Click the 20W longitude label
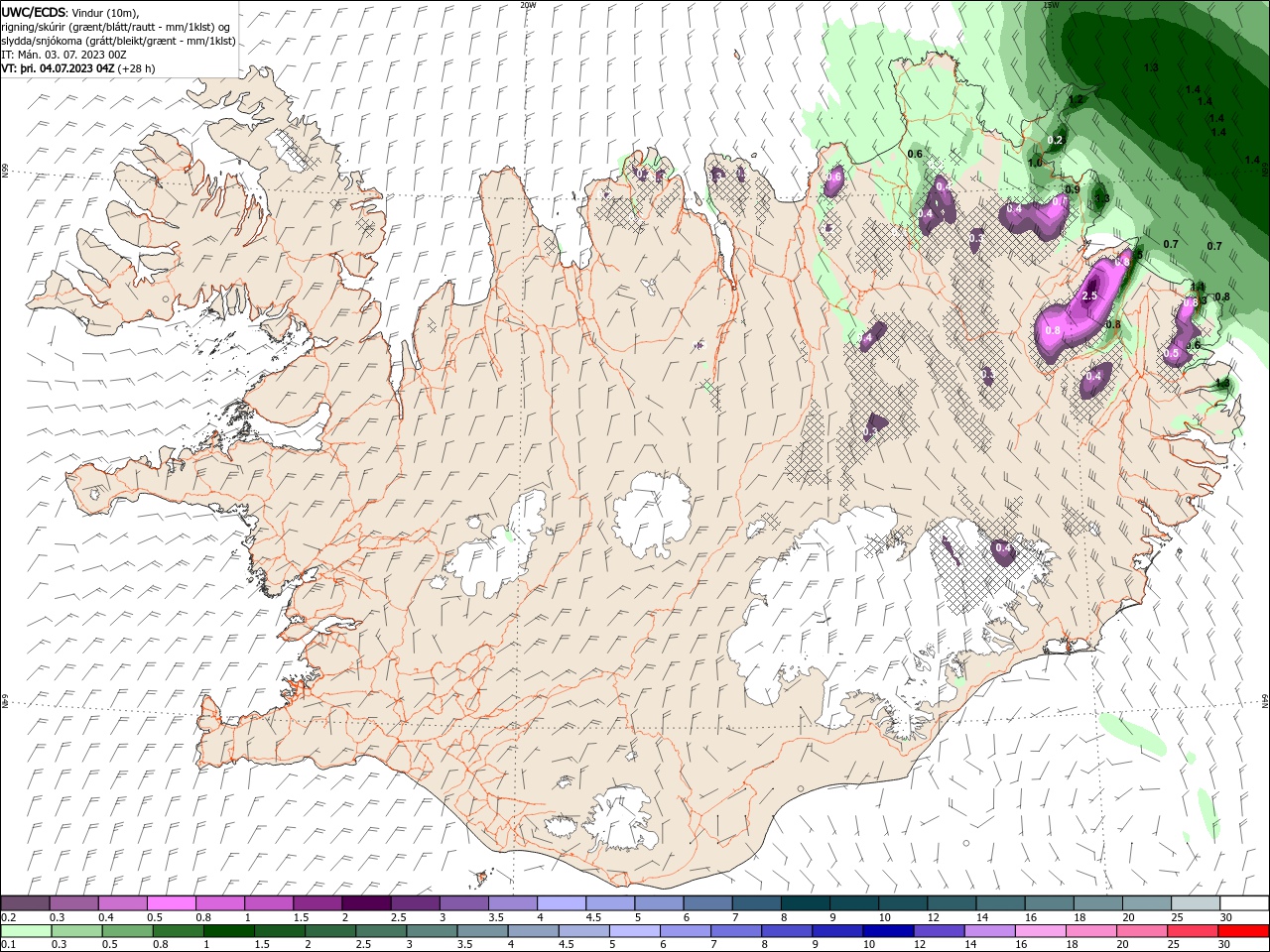 [x=528, y=5]
